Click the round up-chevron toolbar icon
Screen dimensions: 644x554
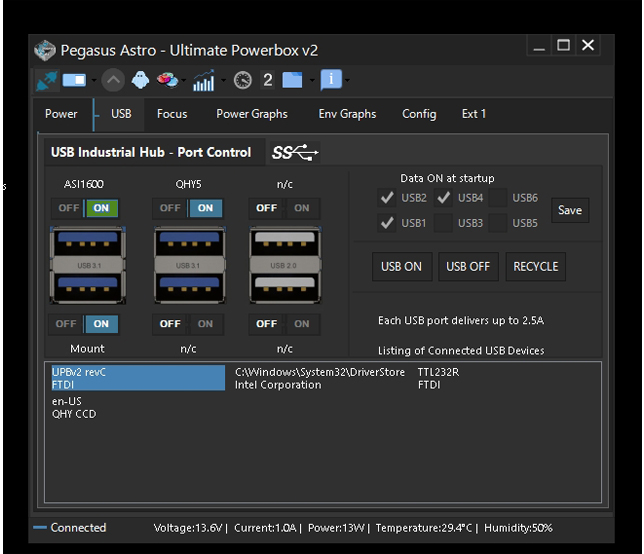[x=113, y=80]
